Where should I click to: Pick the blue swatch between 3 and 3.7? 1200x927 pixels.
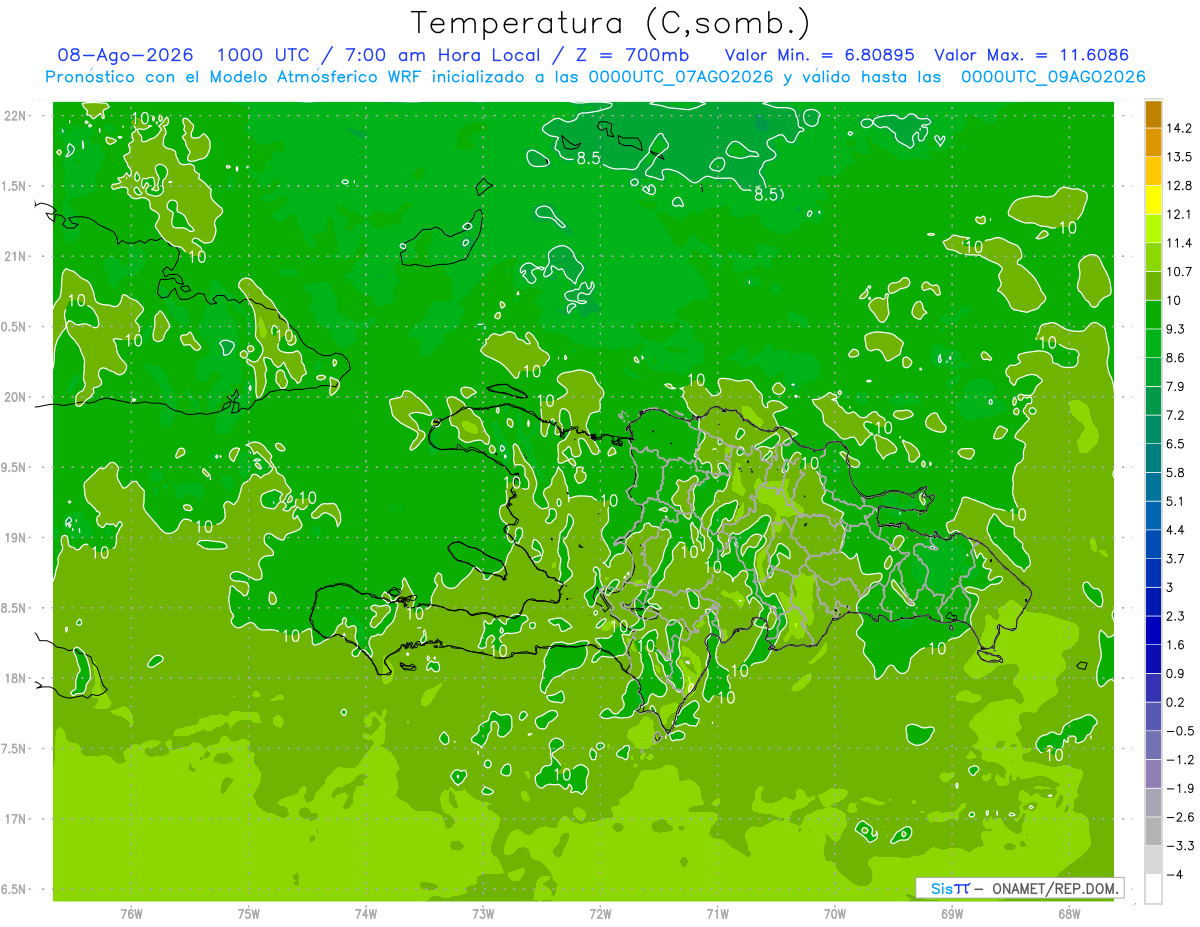(x=1153, y=573)
